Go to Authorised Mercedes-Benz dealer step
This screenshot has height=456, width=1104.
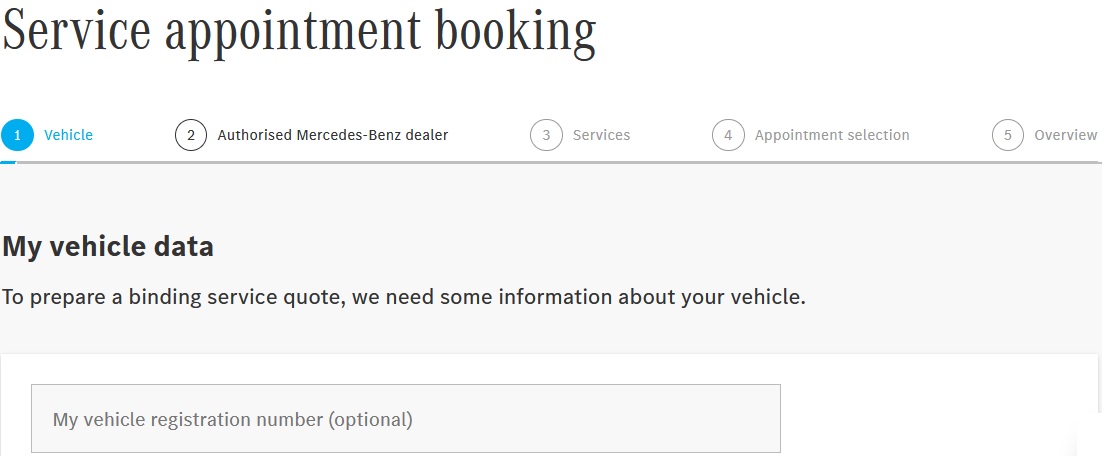pos(333,135)
